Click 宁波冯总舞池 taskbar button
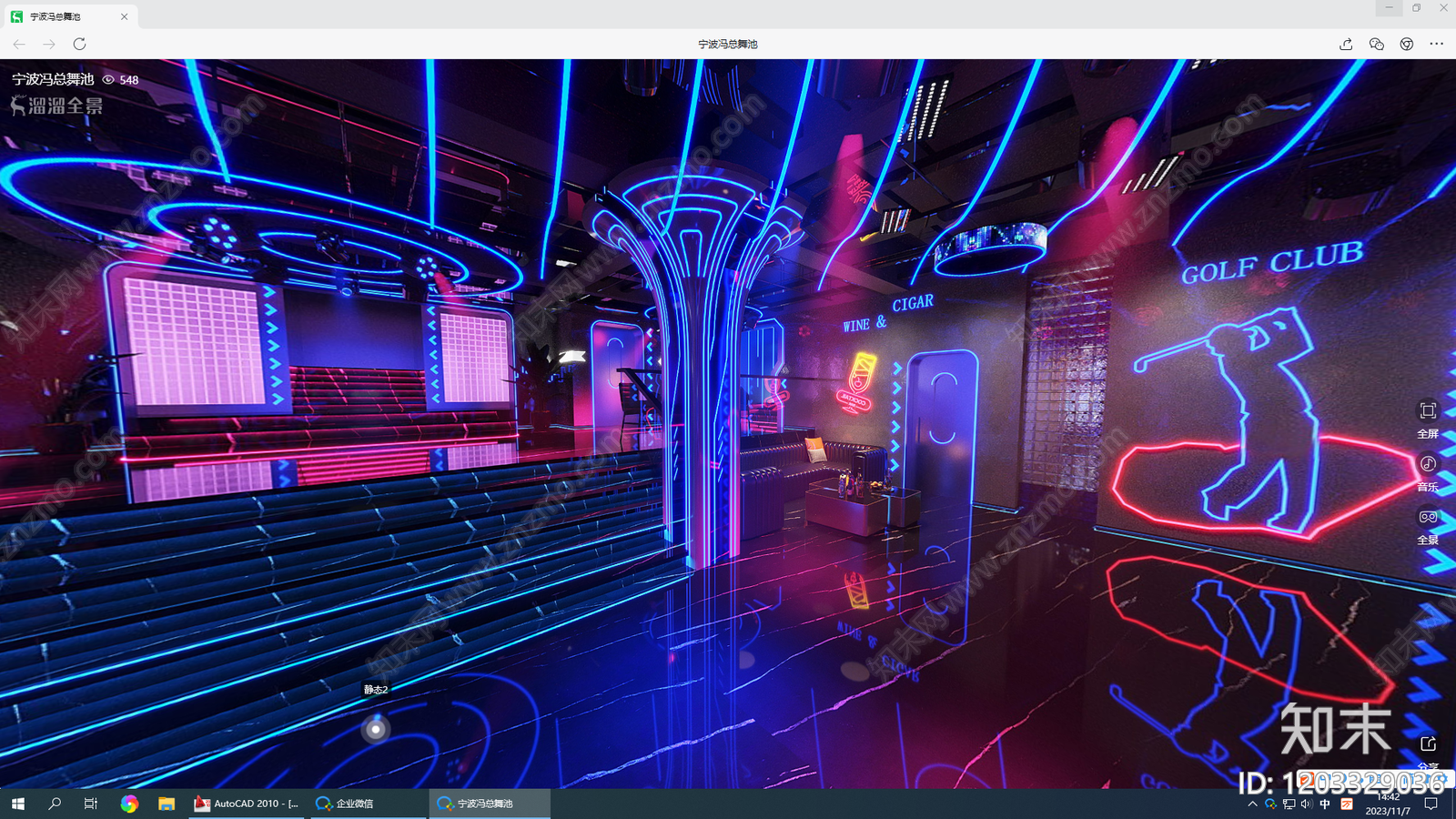The width and height of the screenshot is (1456, 819). [490, 804]
